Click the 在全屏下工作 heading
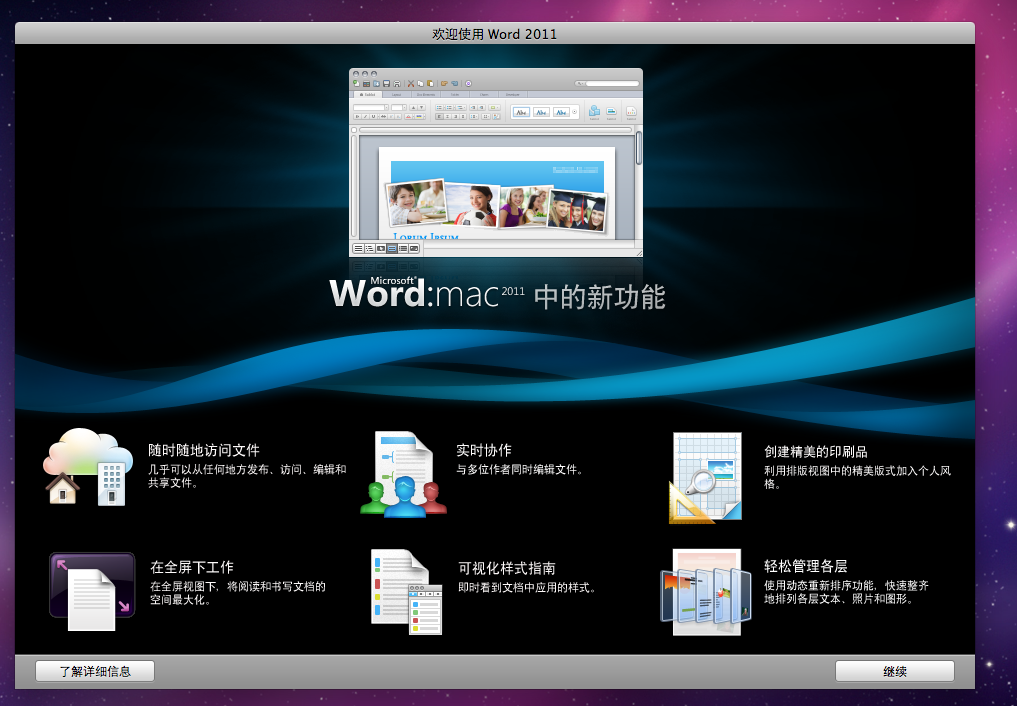 click(192, 567)
